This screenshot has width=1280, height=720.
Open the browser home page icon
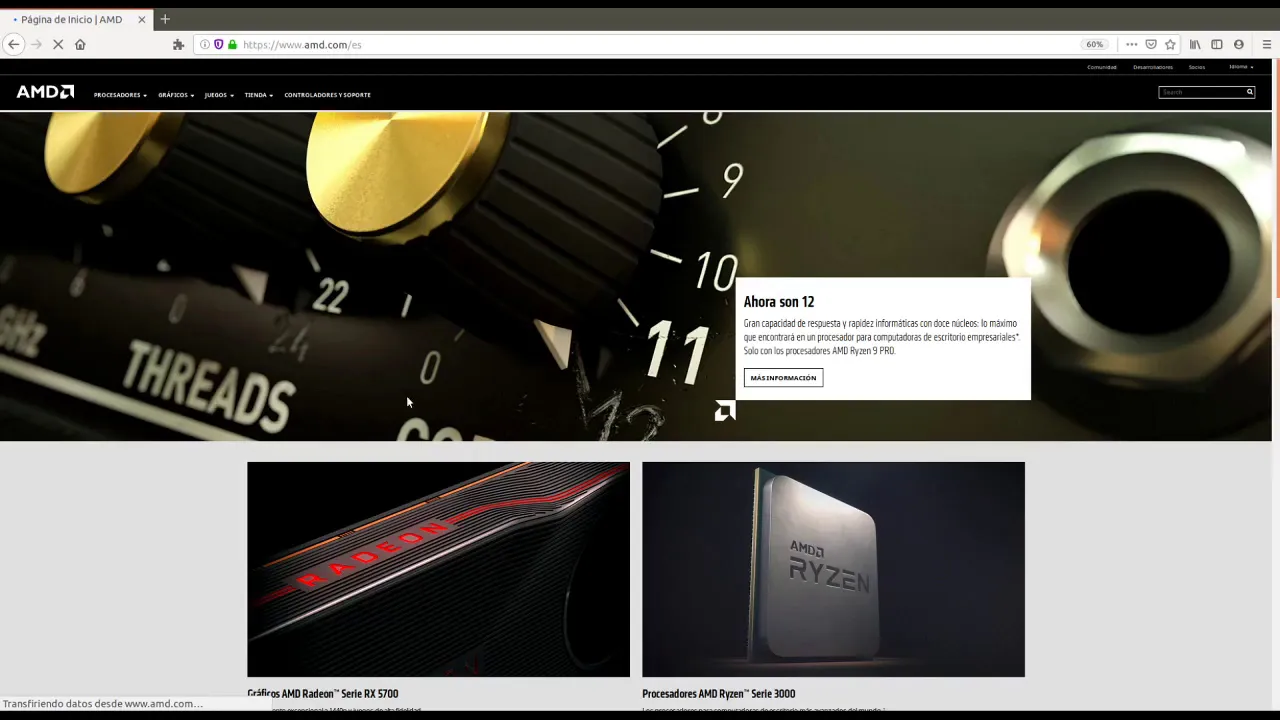80,44
